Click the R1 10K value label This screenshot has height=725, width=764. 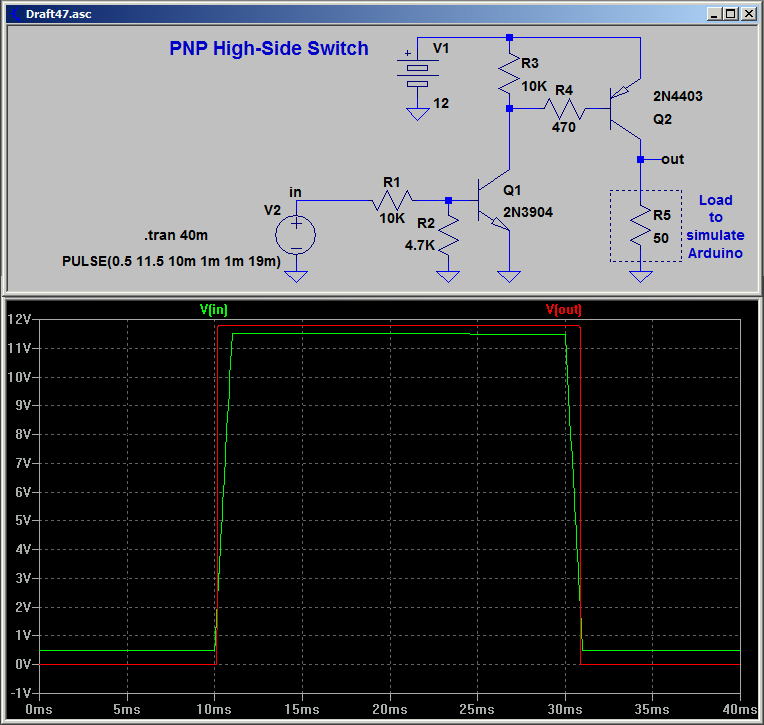(x=392, y=218)
